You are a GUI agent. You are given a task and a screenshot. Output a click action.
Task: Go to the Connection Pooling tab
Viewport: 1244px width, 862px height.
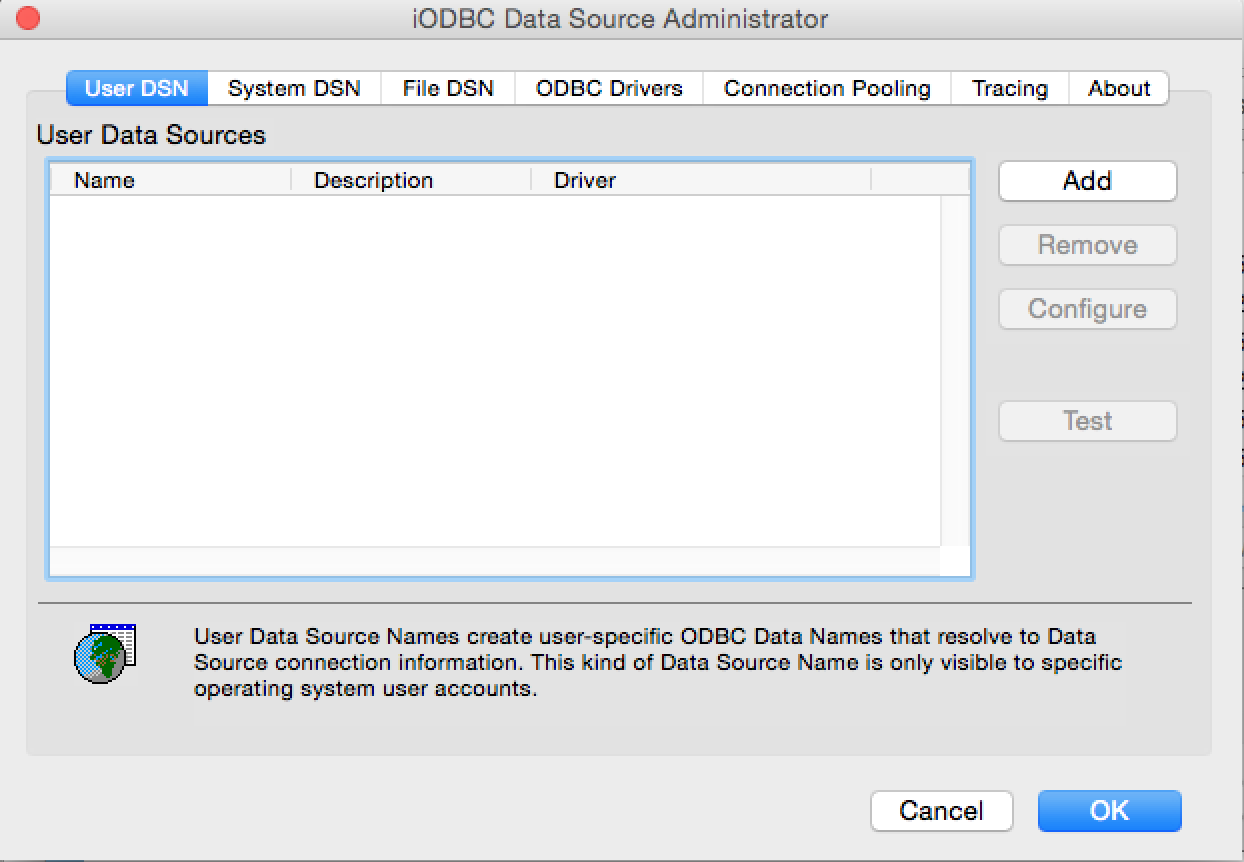pos(827,88)
